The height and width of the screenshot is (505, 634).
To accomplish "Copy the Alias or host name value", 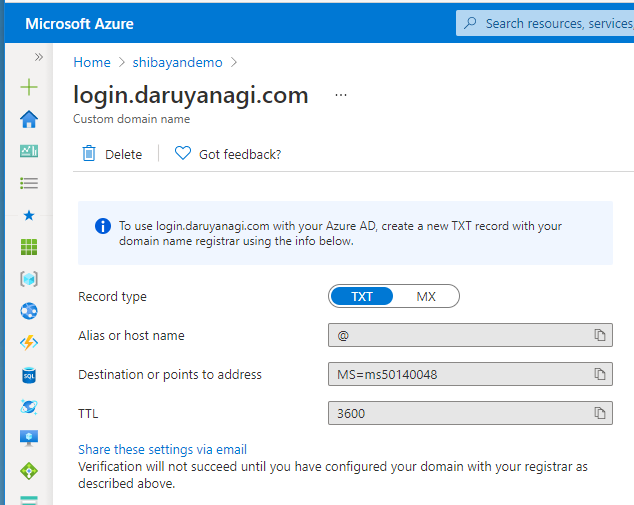I will [x=600, y=335].
